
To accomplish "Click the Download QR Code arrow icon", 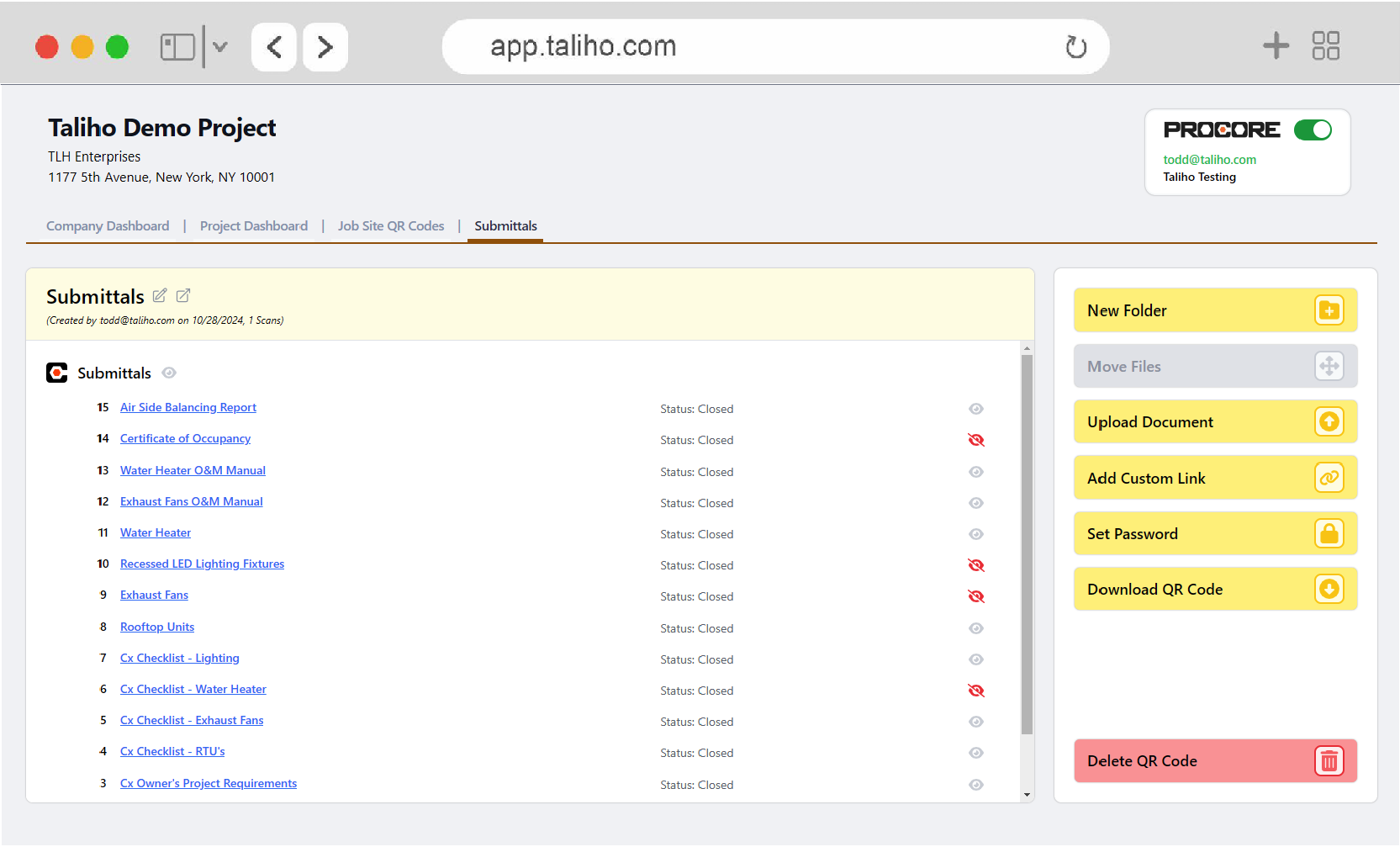I will pyautogui.click(x=1329, y=590).
